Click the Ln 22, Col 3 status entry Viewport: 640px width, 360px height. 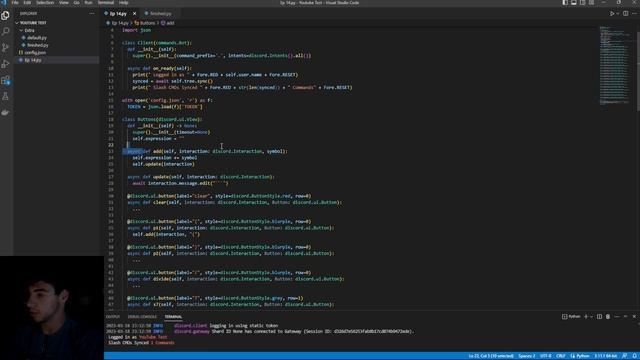(x=491, y=356)
